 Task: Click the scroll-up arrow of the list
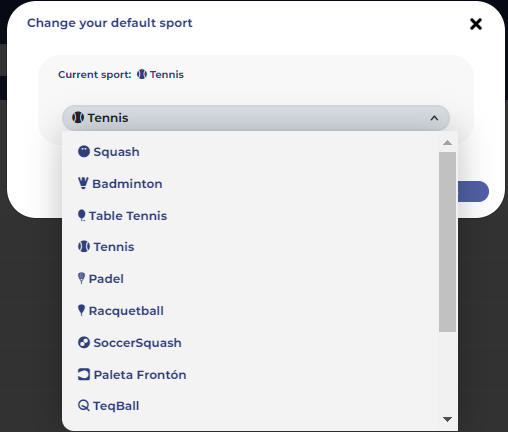[x=447, y=143]
